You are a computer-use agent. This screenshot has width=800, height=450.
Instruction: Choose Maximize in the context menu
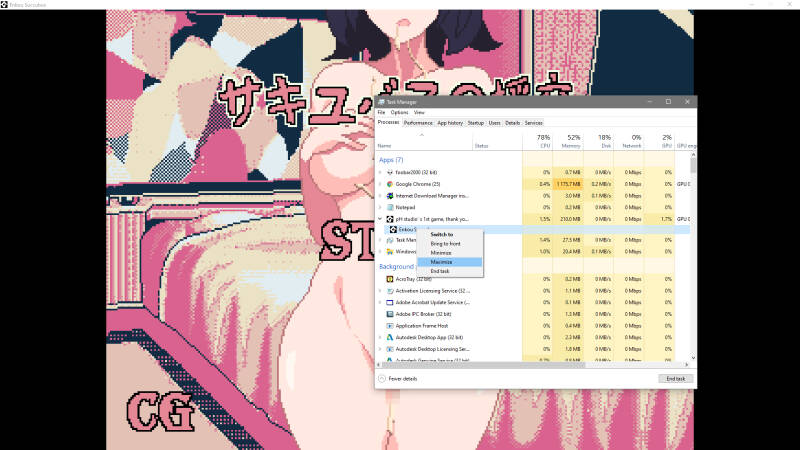[x=449, y=262]
